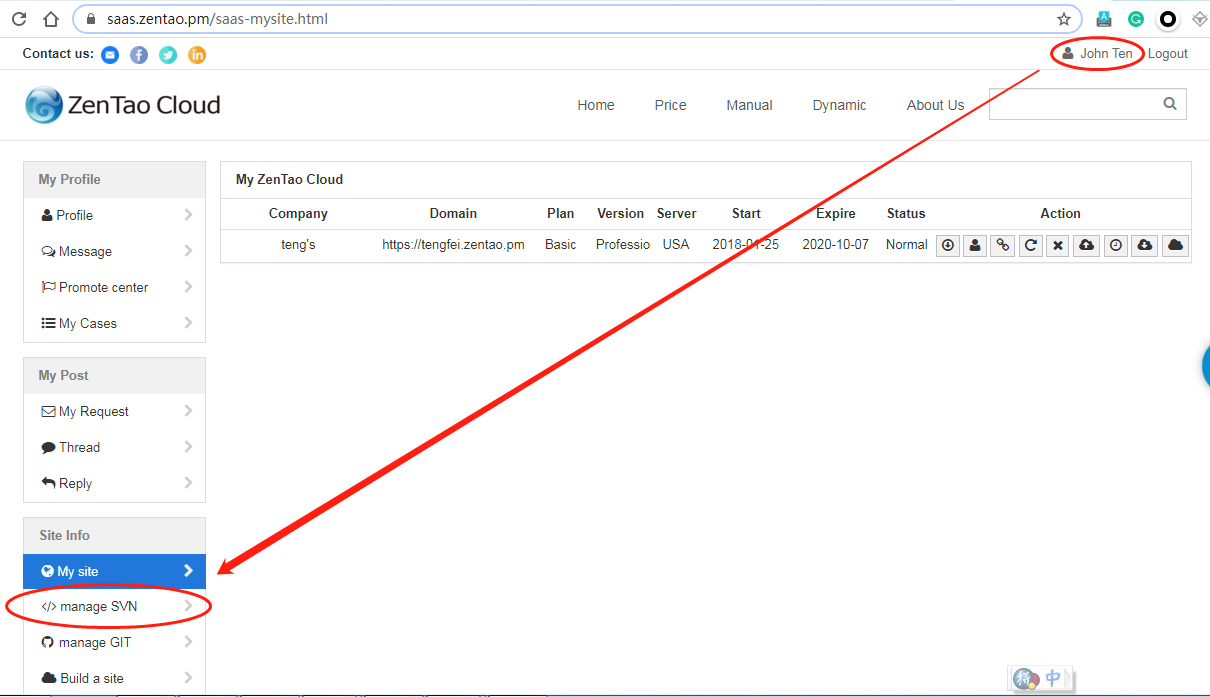Click the chevron beside manage GIT

(x=188, y=642)
